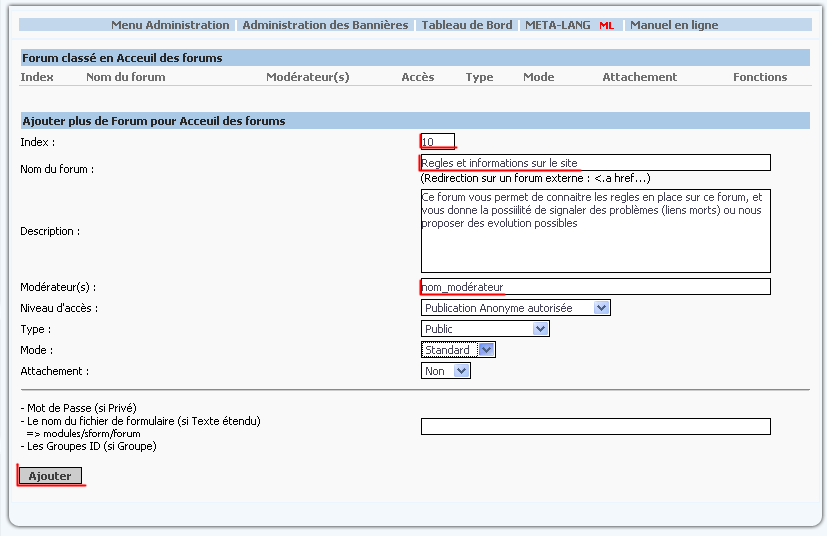
Task: Click the red ML link
Action: coord(606,25)
